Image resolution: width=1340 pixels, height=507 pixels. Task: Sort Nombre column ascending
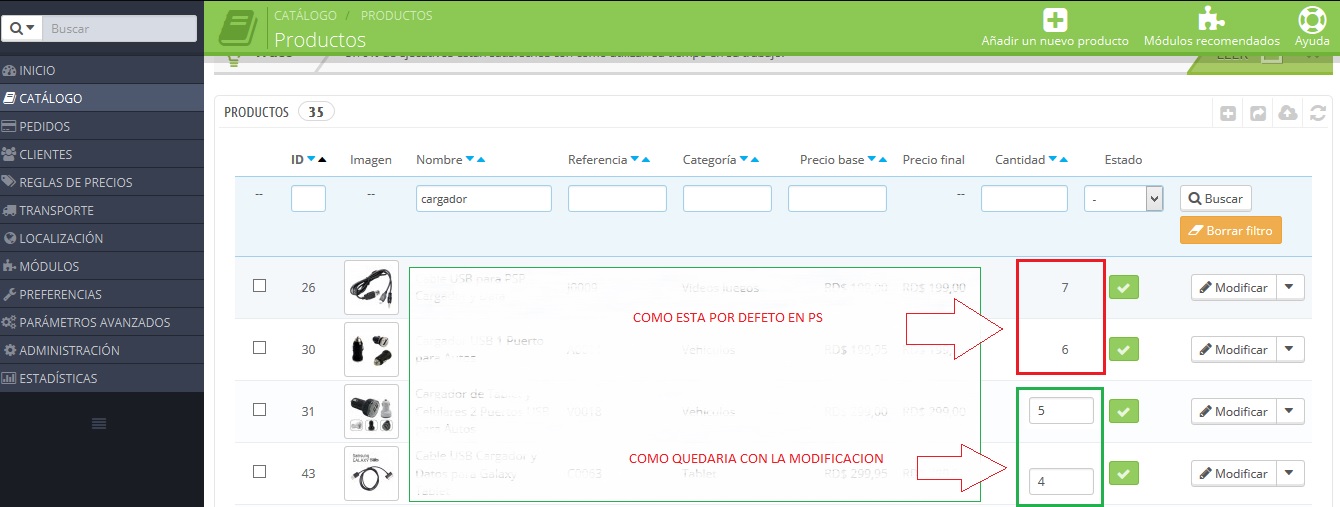[481, 160]
